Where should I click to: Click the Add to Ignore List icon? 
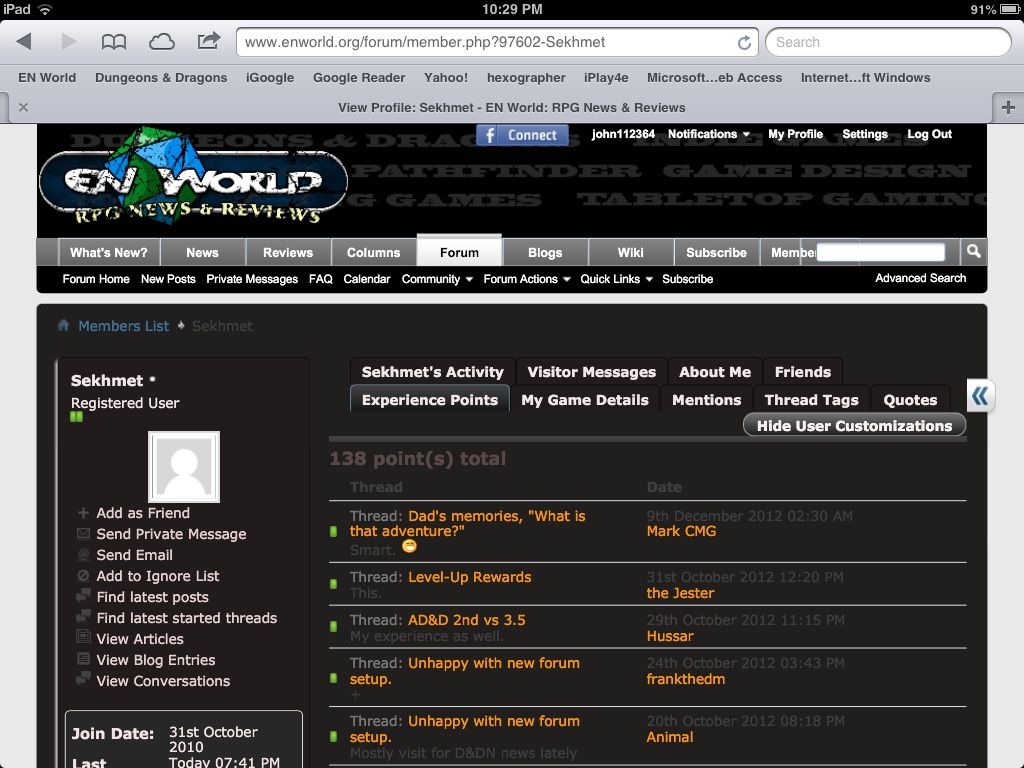(x=83, y=576)
